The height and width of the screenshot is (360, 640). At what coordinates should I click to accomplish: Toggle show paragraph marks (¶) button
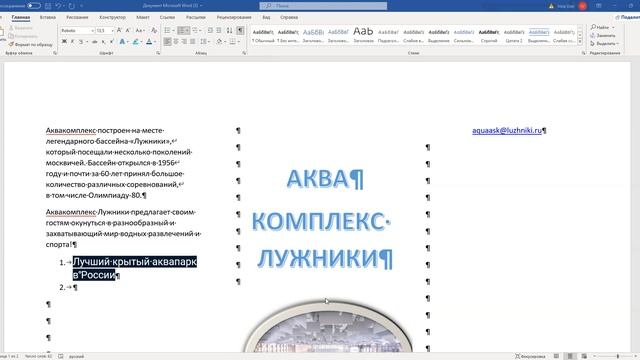click(x=240, y=31)
